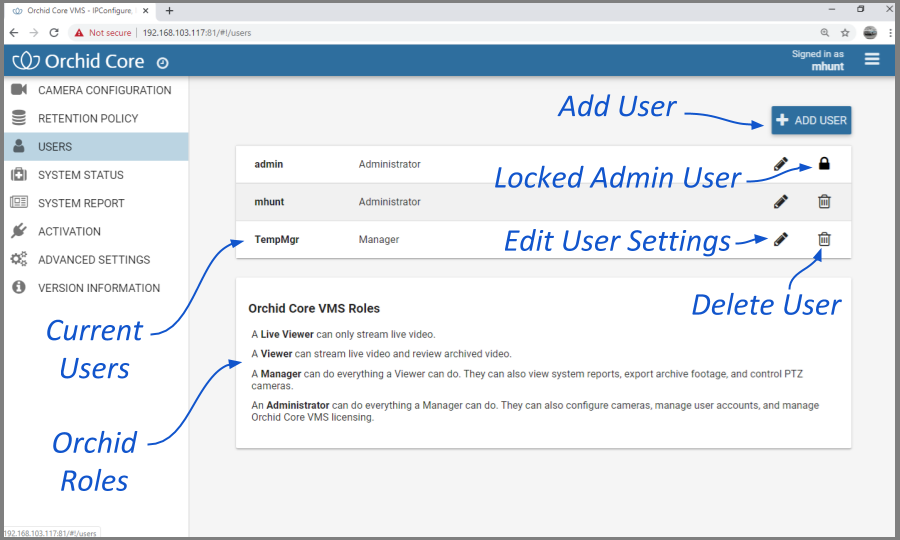Click the browser back arrow

pos(14,33)
